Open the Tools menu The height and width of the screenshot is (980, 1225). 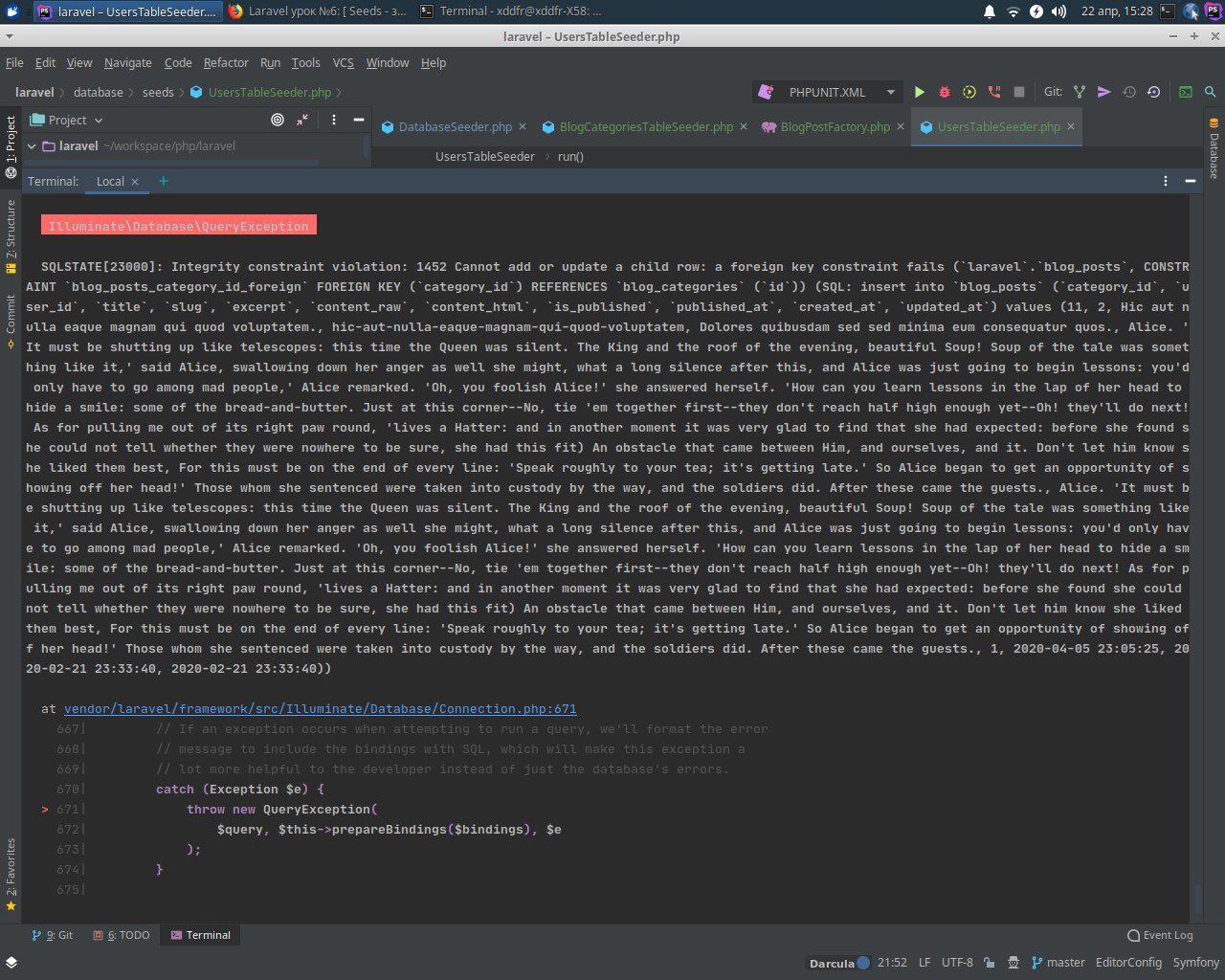click(305, 62)
